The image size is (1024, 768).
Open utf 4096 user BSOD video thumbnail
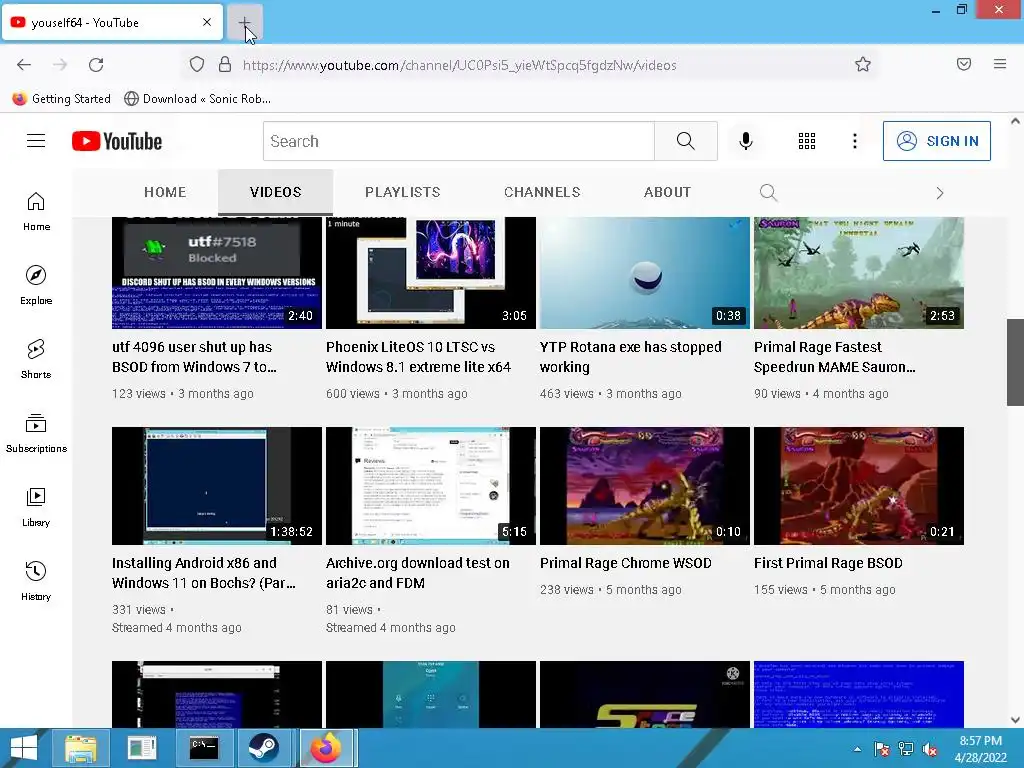[x=217, y=273]
